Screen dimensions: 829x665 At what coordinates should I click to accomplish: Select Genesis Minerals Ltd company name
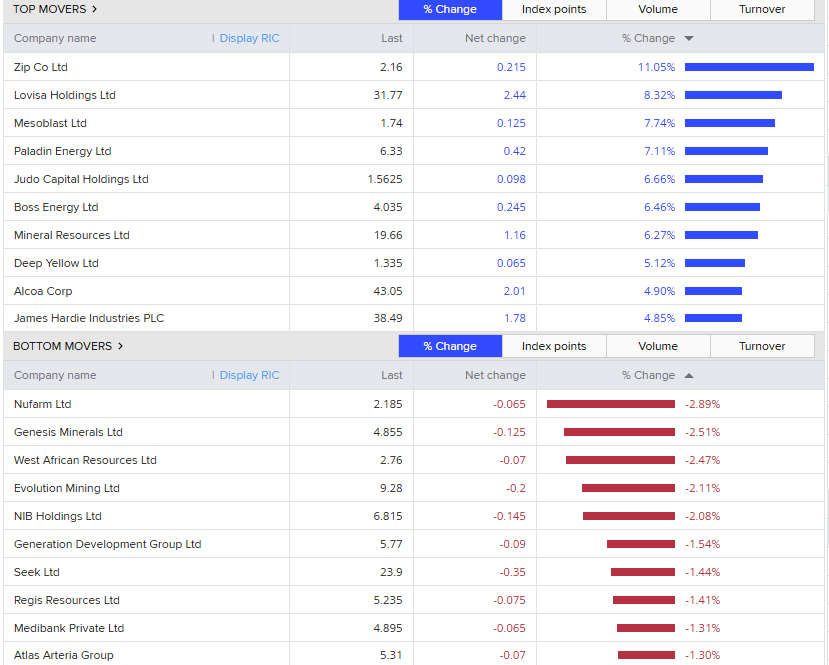tap(68, 432)
